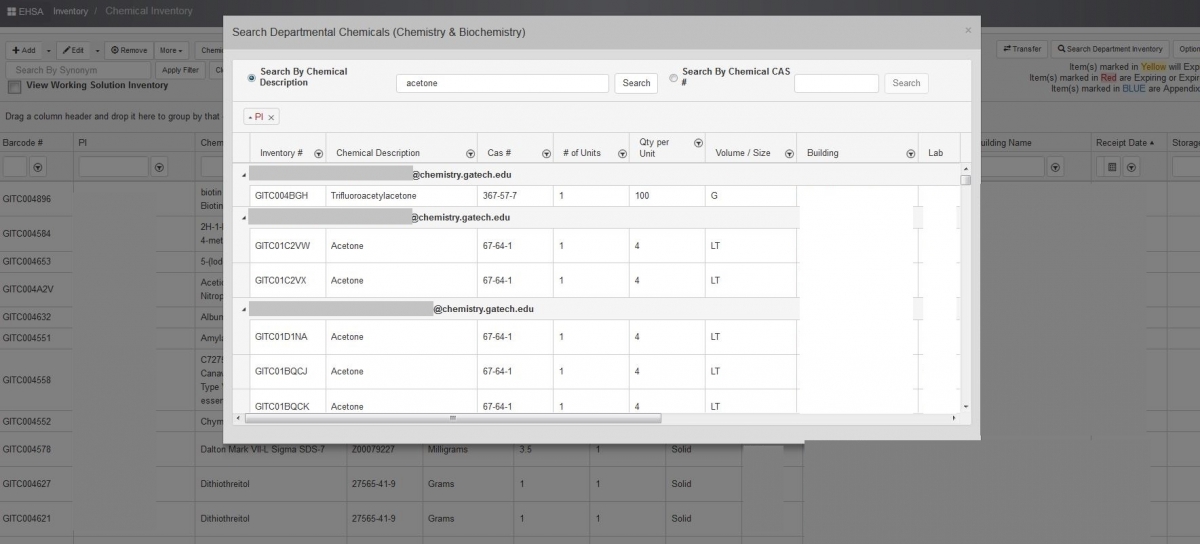Remove the PI grouping with its x icon
This screenshot has width=1200, height=544.
[271, 117]
